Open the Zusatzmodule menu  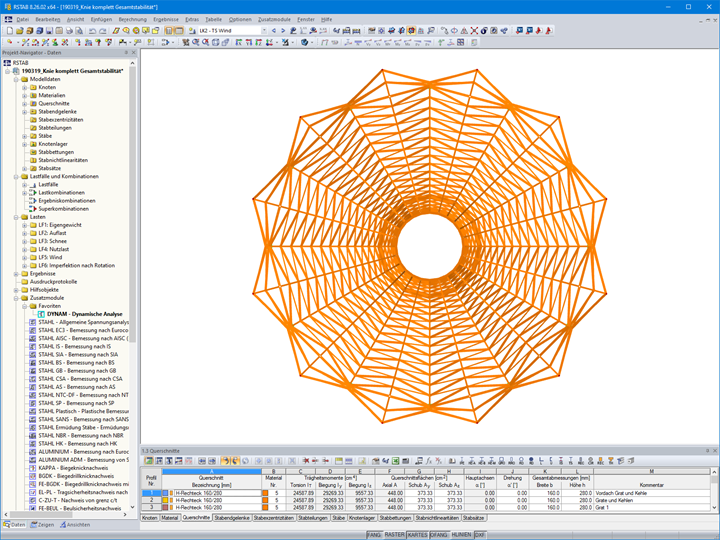tap(274, 19)
